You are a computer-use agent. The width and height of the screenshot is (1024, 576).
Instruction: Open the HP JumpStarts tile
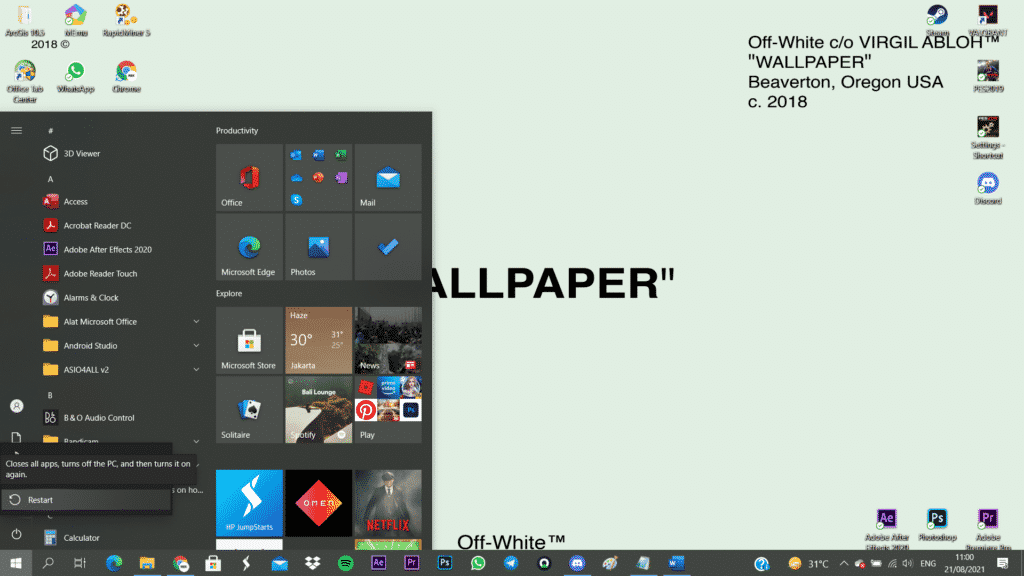point(249,503)
